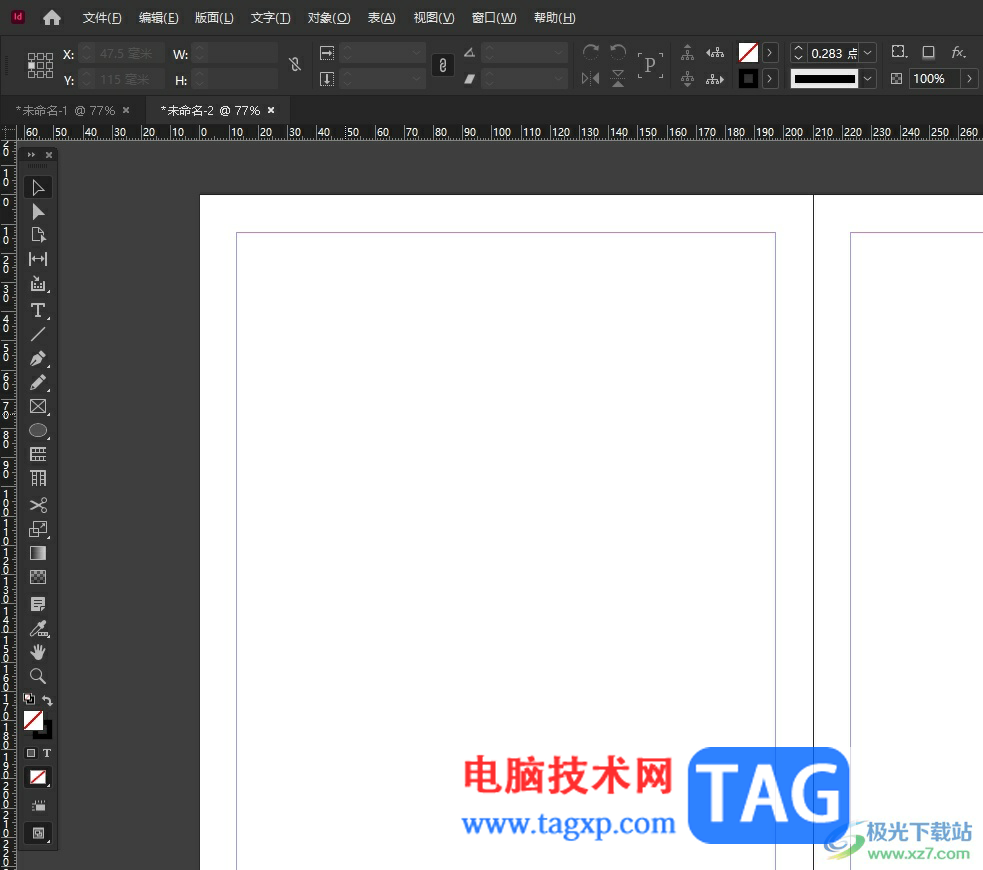Open rotation angle dropdown

pyautogui.click(x=559, y=53)
